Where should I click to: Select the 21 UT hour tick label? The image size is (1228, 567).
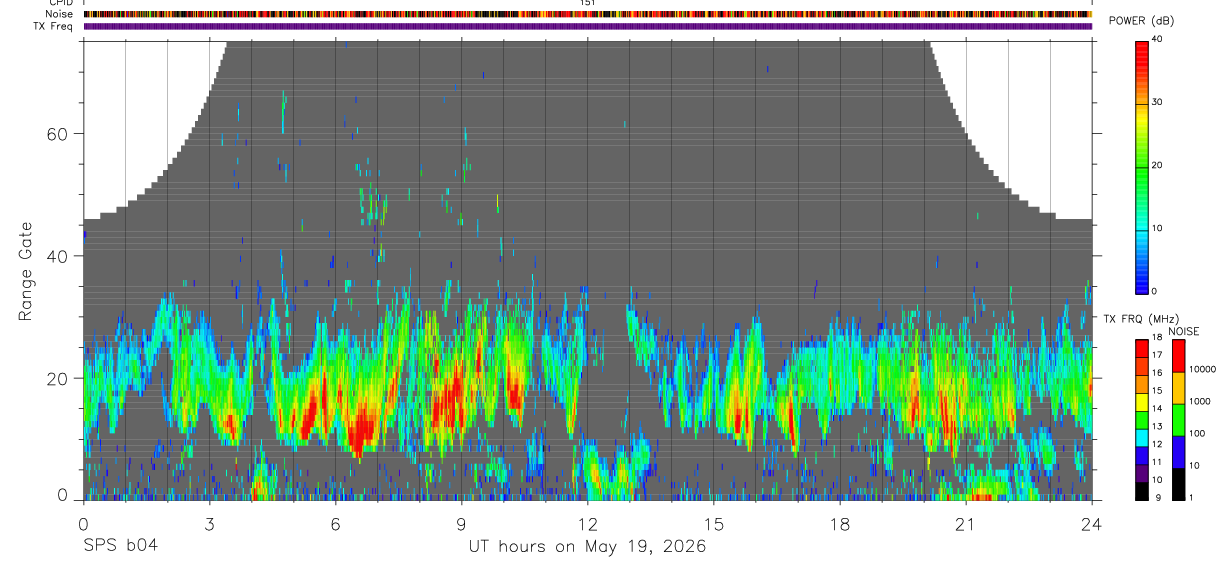965,523
